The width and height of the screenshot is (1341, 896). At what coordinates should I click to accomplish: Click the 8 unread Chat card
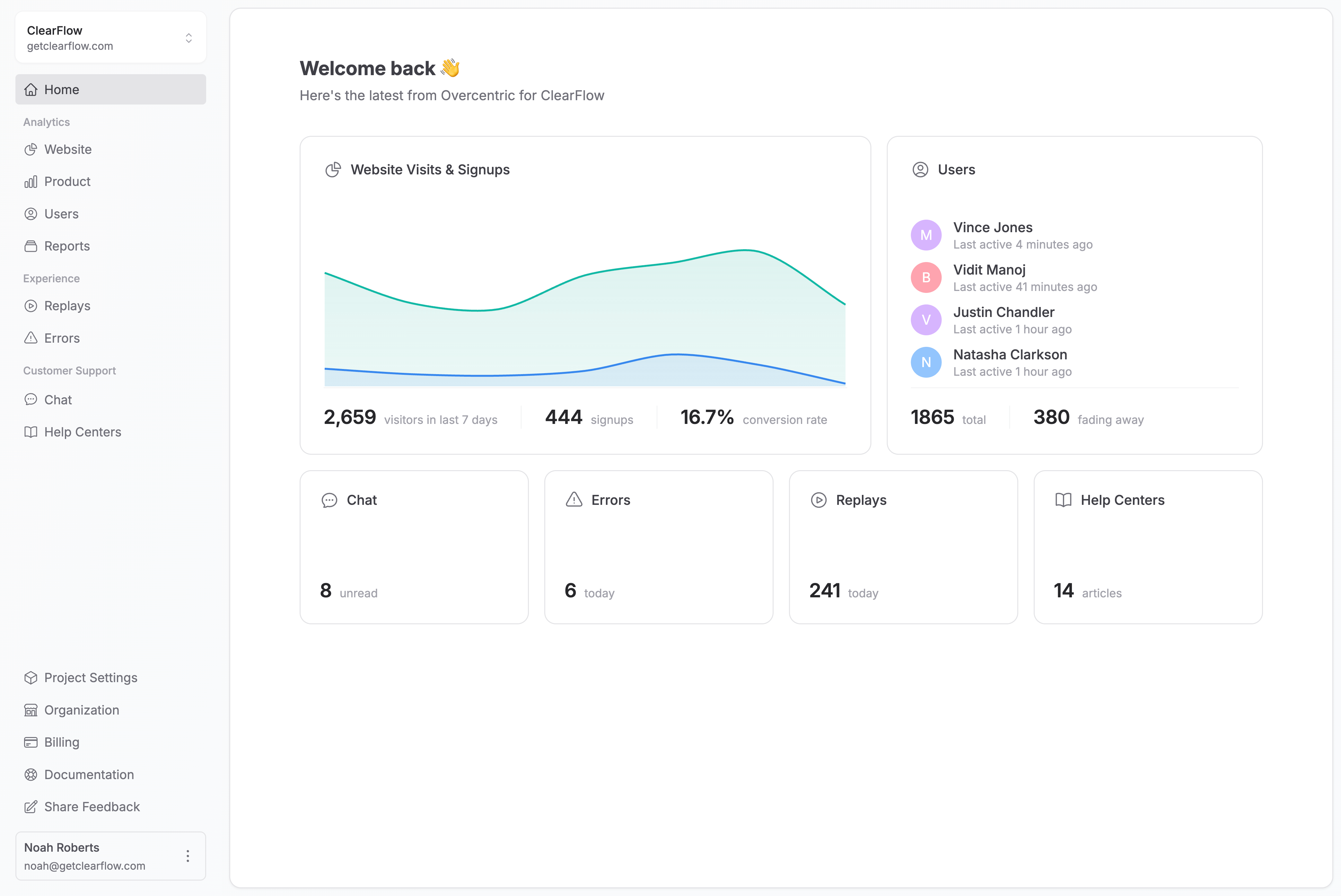(x=414, y=548)
